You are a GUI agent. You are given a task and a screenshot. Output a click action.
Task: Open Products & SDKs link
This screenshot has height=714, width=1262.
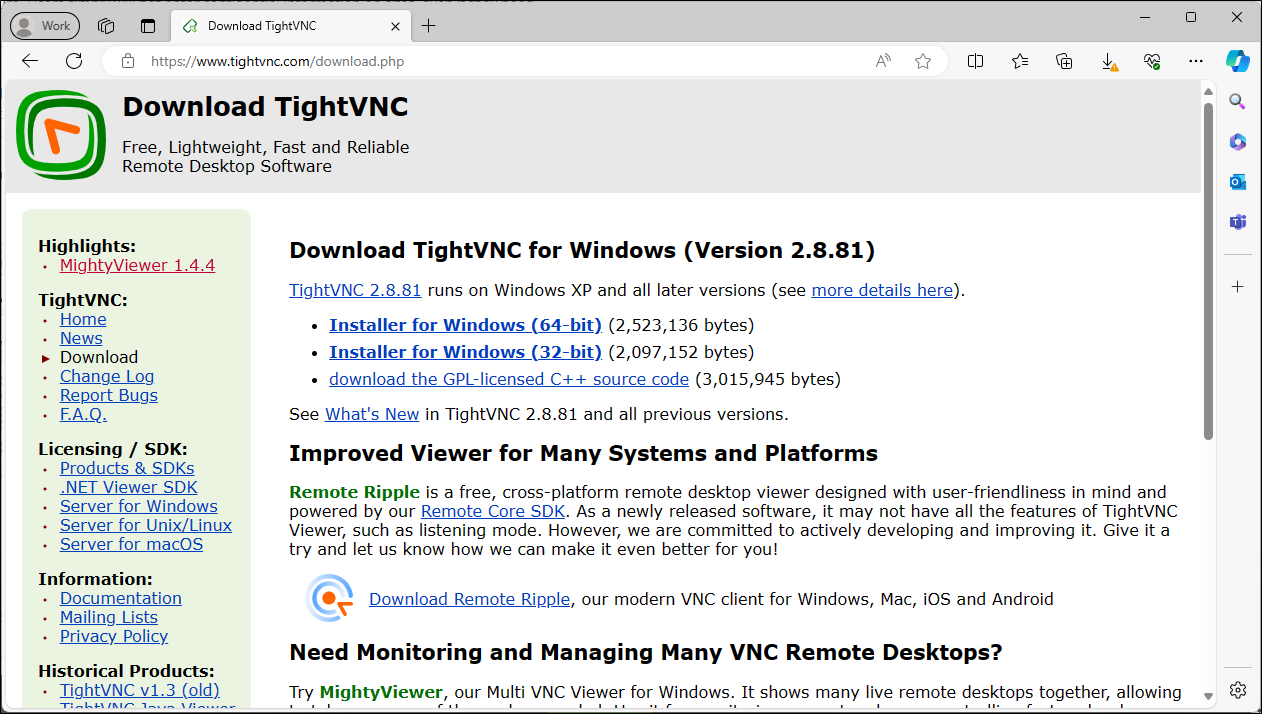(127, 468)
